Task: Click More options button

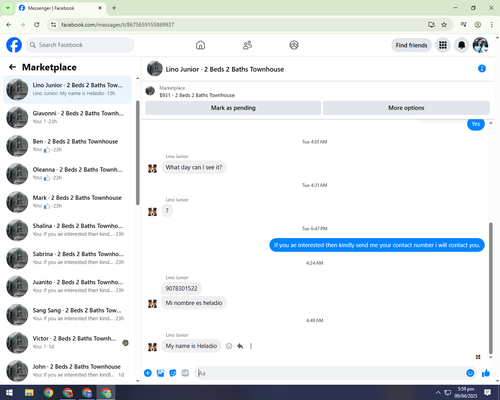Action: point(406,108)
